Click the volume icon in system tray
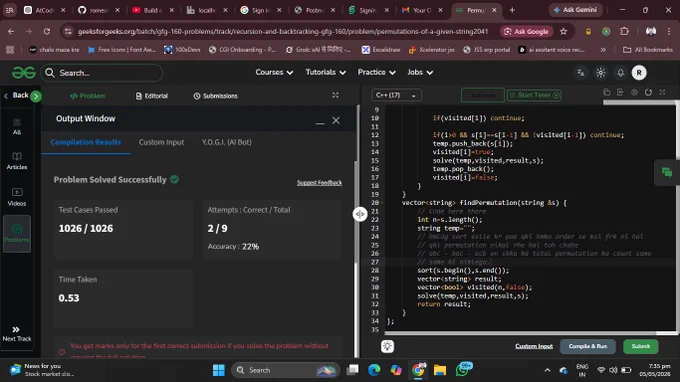 (613, 370)
